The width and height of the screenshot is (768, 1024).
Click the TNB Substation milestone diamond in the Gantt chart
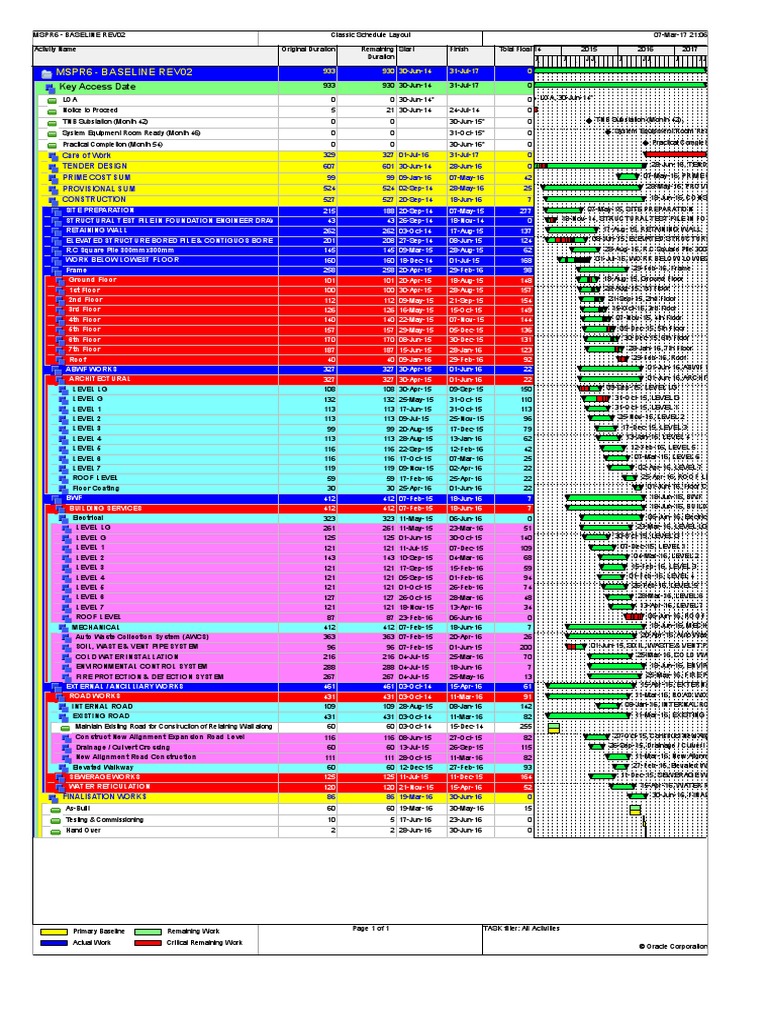(589, 121)
